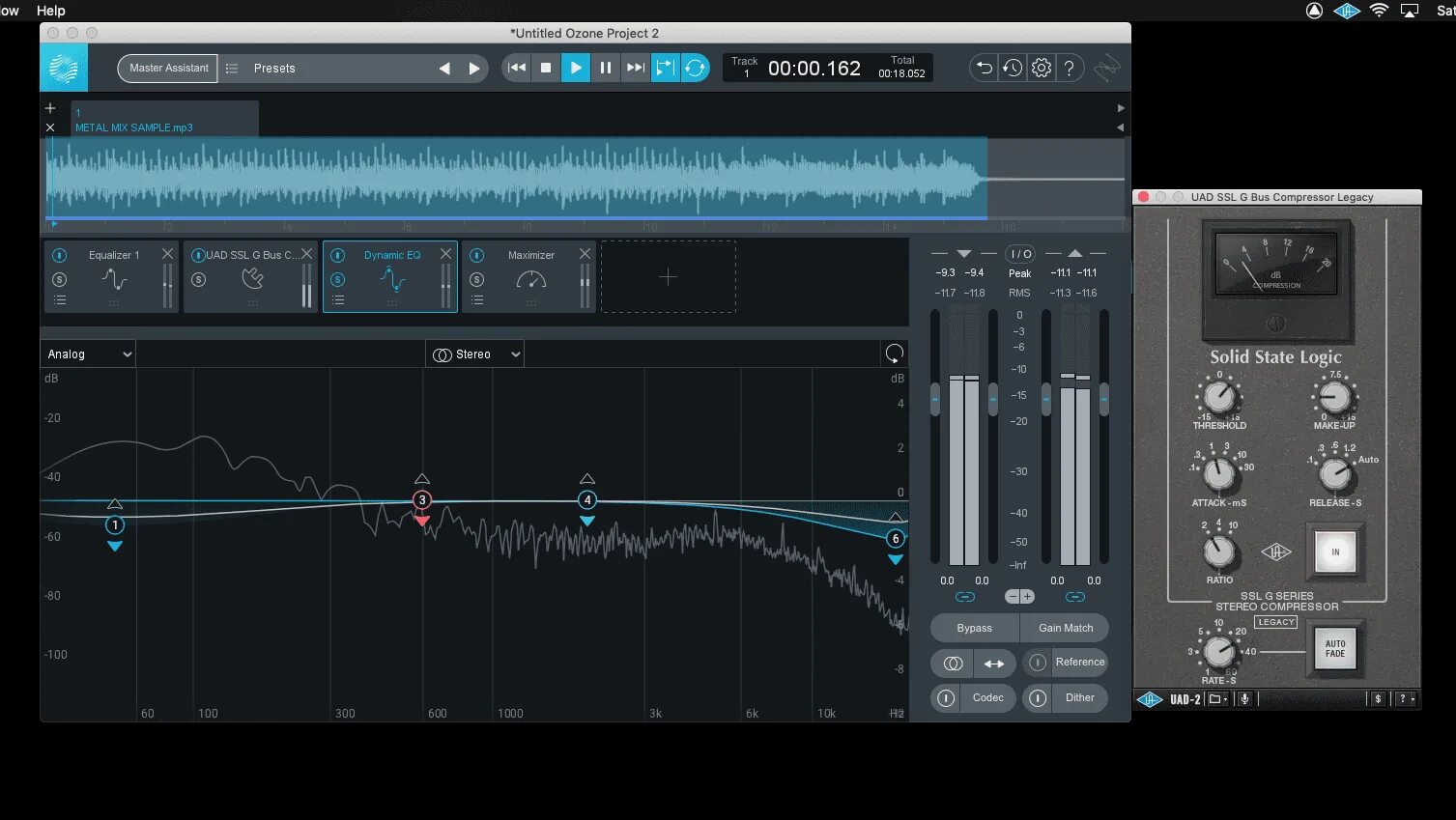Image resolution: width=1456 pixels, height=820 pixels.
Task: Select METAL MIX SAMPLE.mp3 track tab
Action: (164, 119)
